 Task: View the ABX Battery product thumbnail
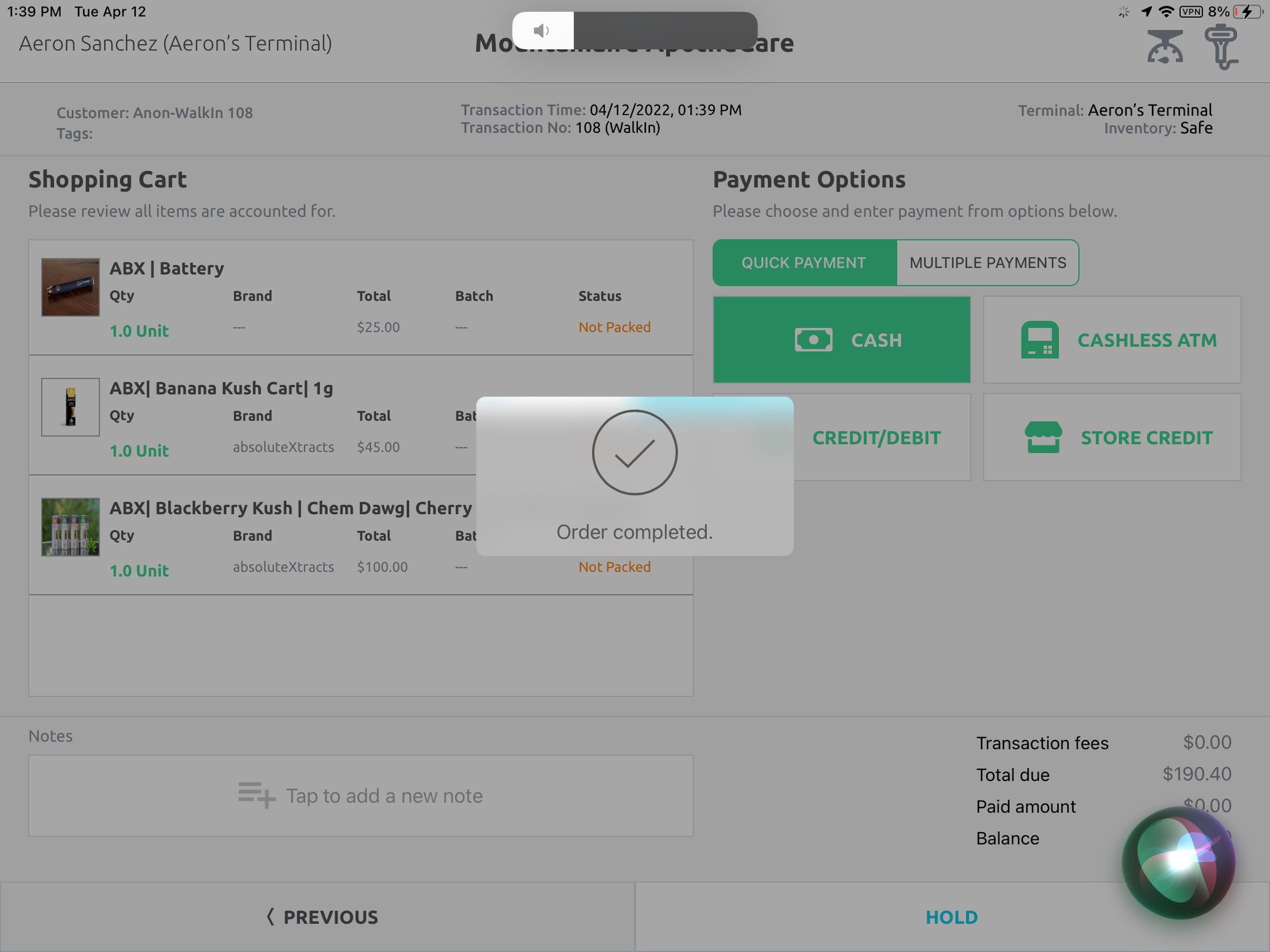tap(70, 287)
